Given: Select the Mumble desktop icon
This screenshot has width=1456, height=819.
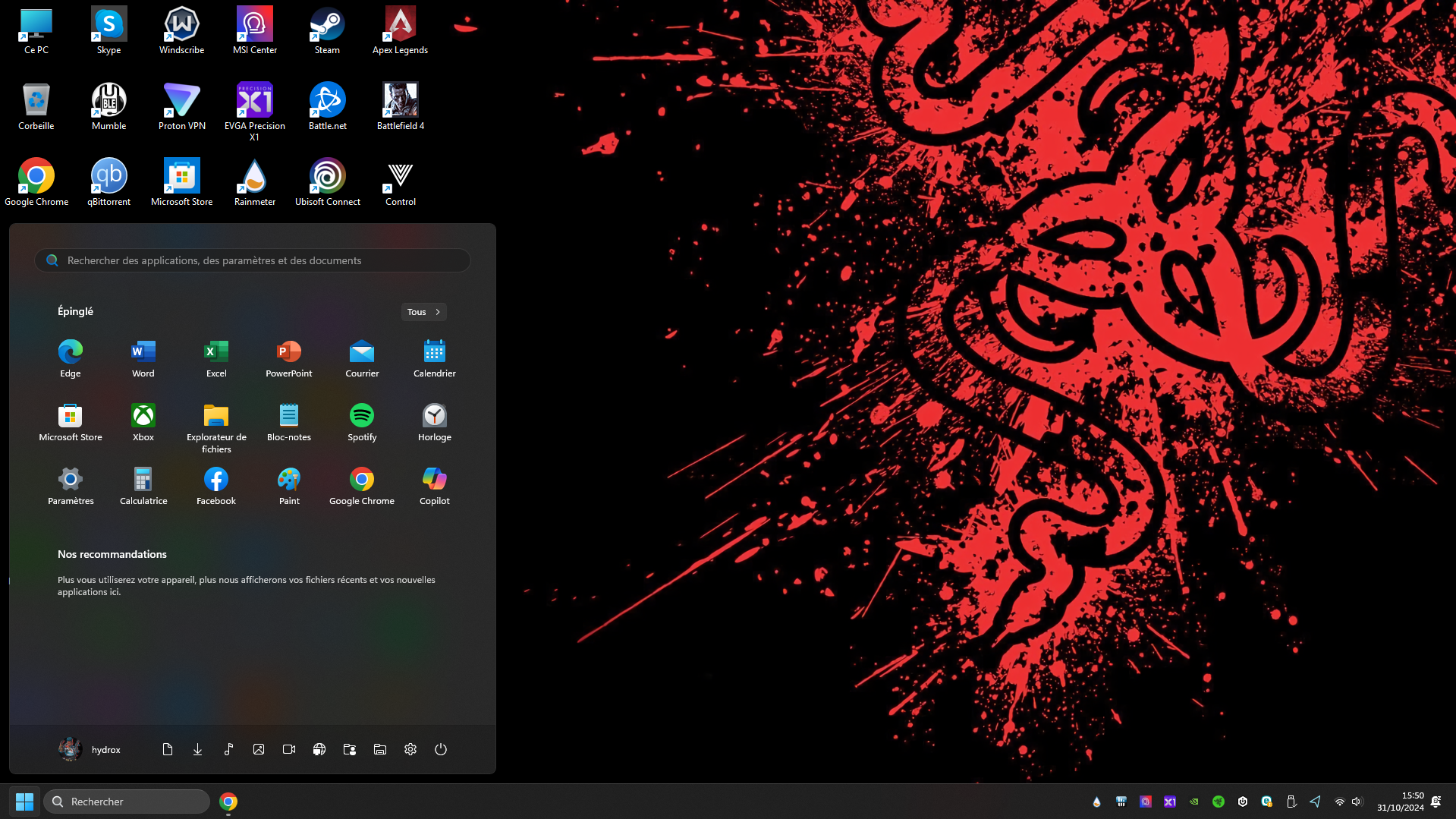Looking at the screenshot, I should (109, 106).
